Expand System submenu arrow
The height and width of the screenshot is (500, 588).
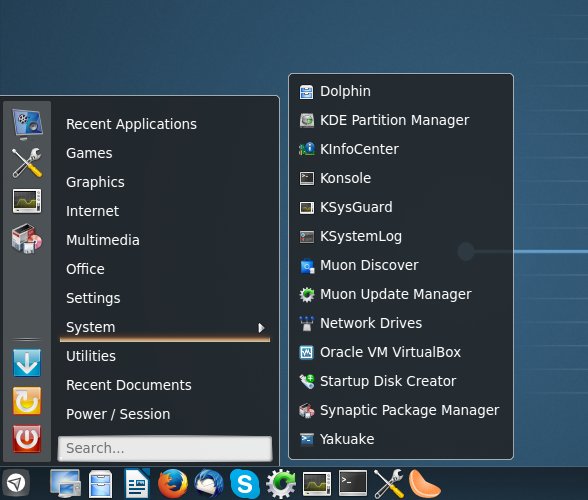261,328
